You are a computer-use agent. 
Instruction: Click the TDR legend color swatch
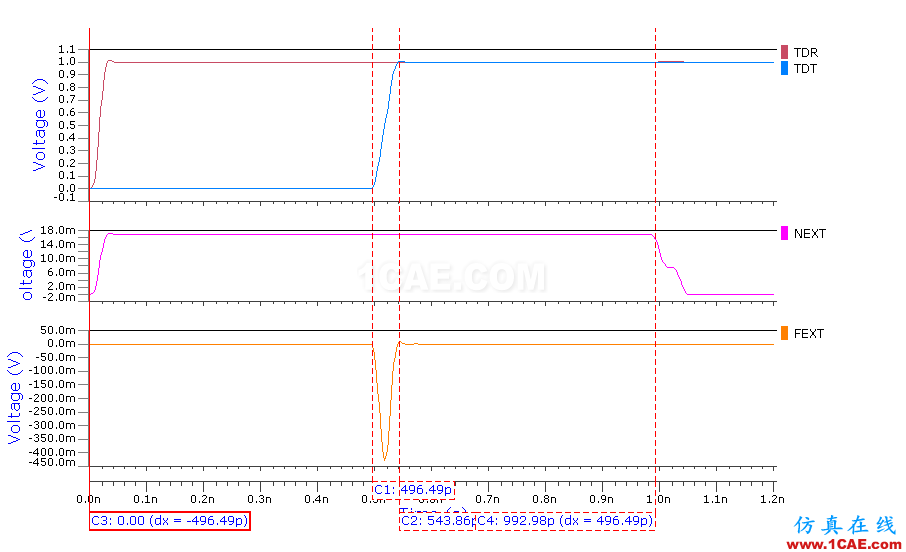tap(784, 52)
